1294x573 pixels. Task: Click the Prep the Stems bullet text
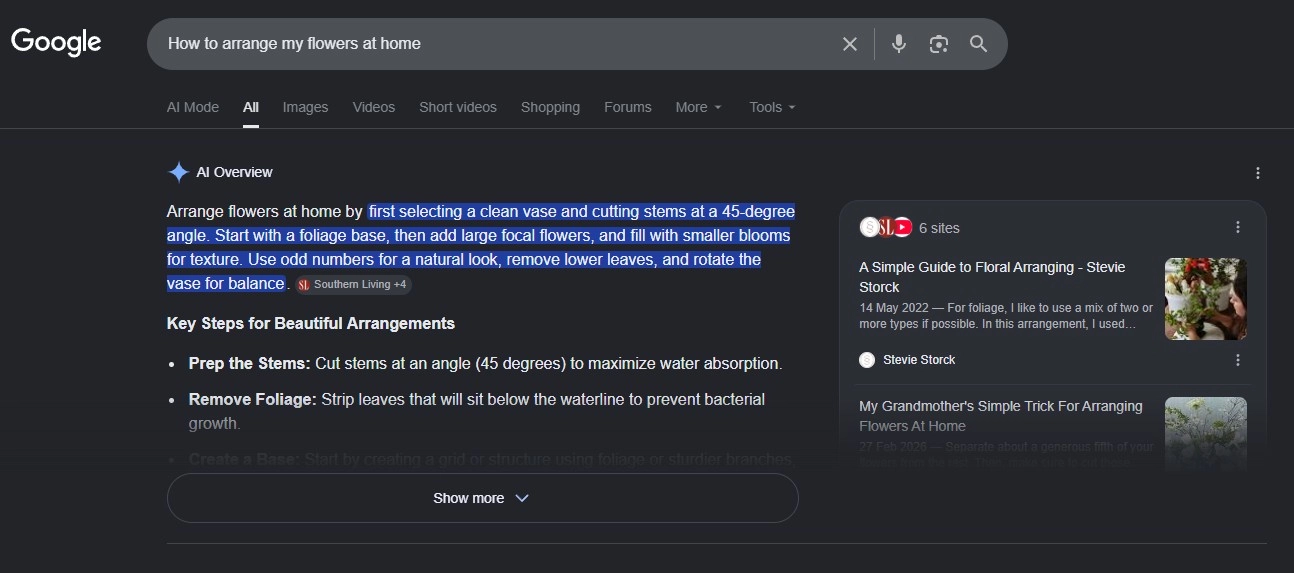pos(485,363)
